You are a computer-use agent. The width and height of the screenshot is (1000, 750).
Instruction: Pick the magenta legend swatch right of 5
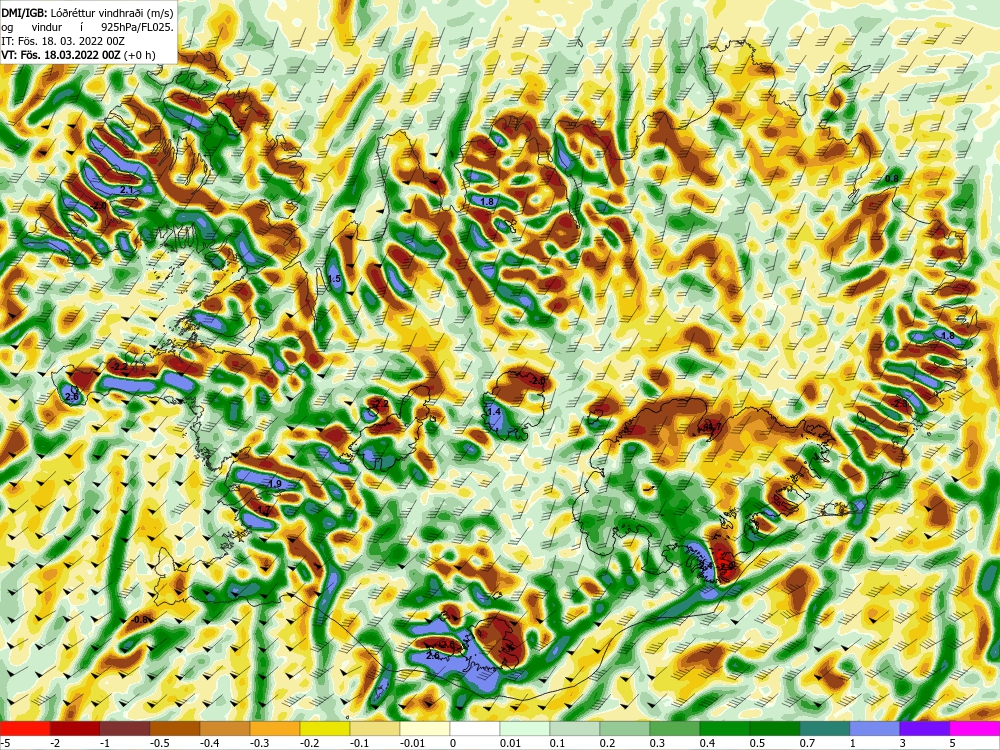(975, 728)
